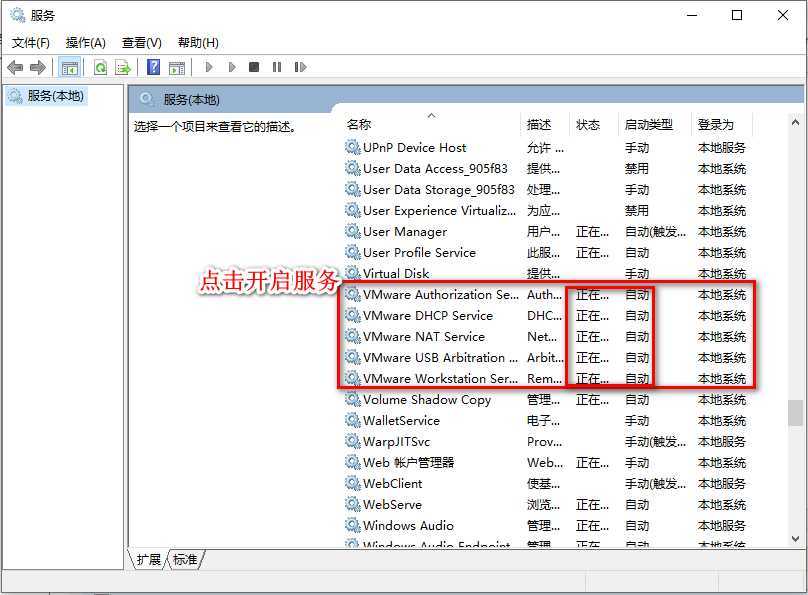Select the User Experience Virtualiz... service
Image resolution: width=808 pixels, height=595 pixels.
[439, 210]
